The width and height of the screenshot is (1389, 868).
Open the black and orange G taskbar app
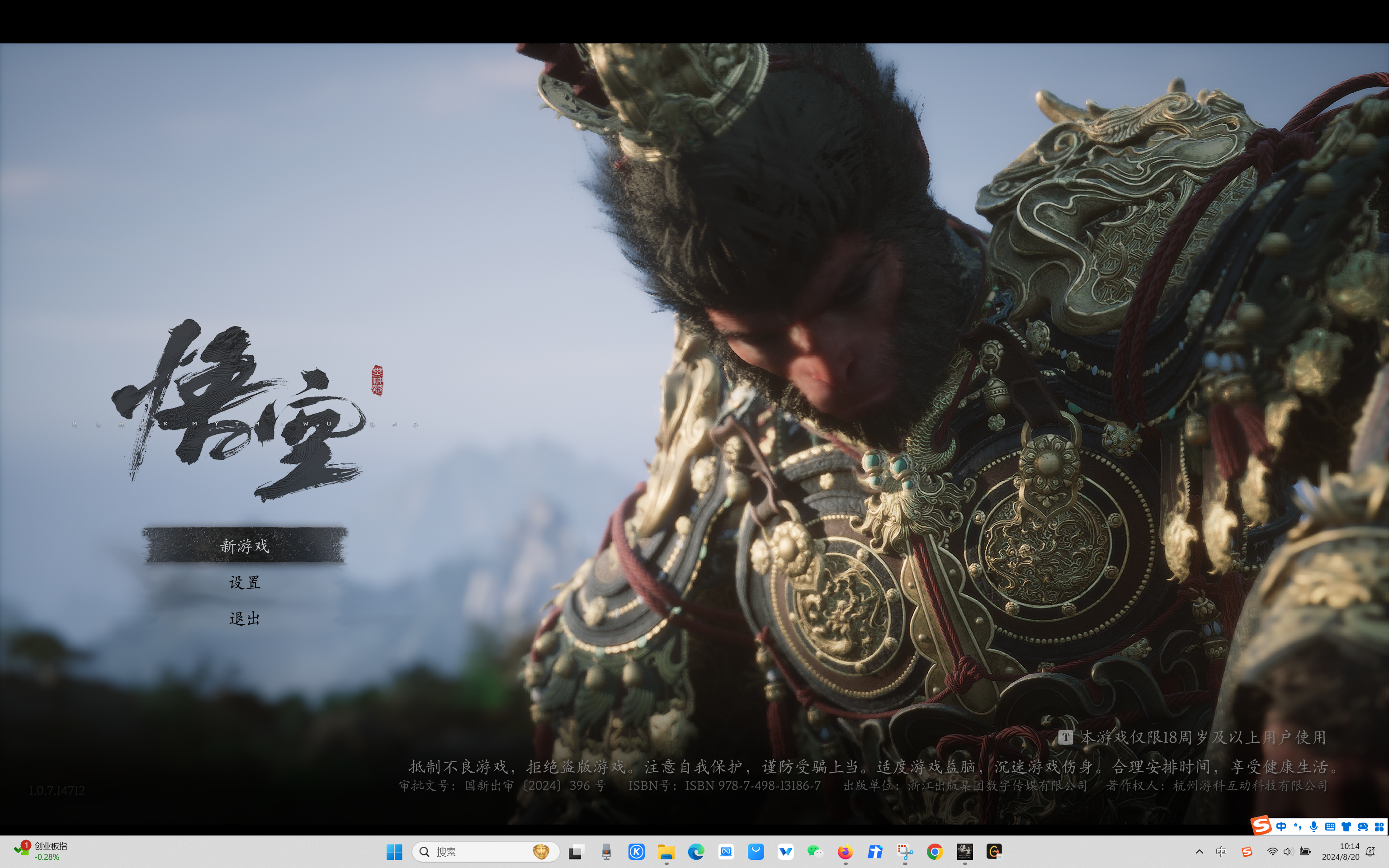tap(994, 852)
